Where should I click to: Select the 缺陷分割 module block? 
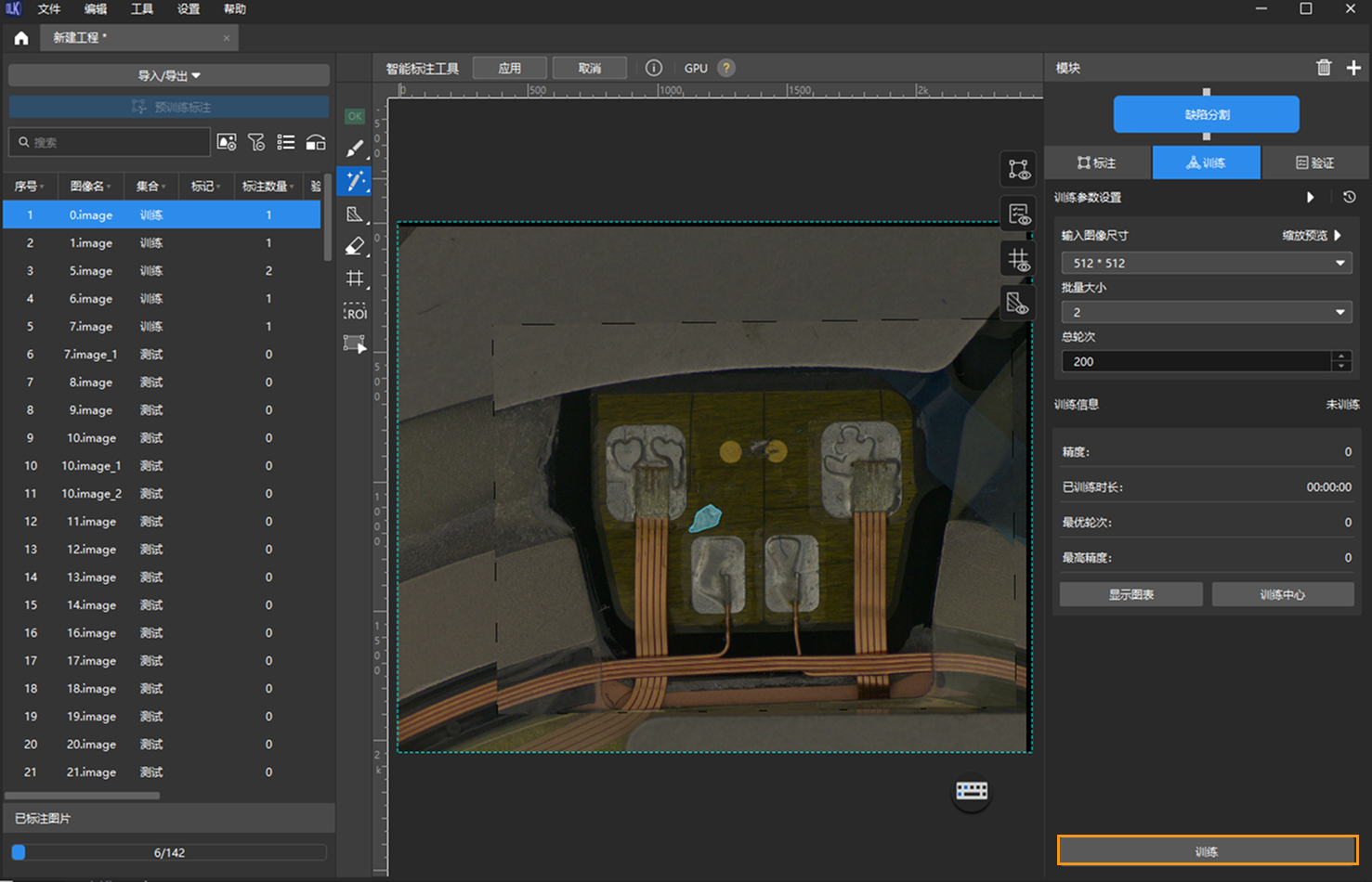[1207, 114]
